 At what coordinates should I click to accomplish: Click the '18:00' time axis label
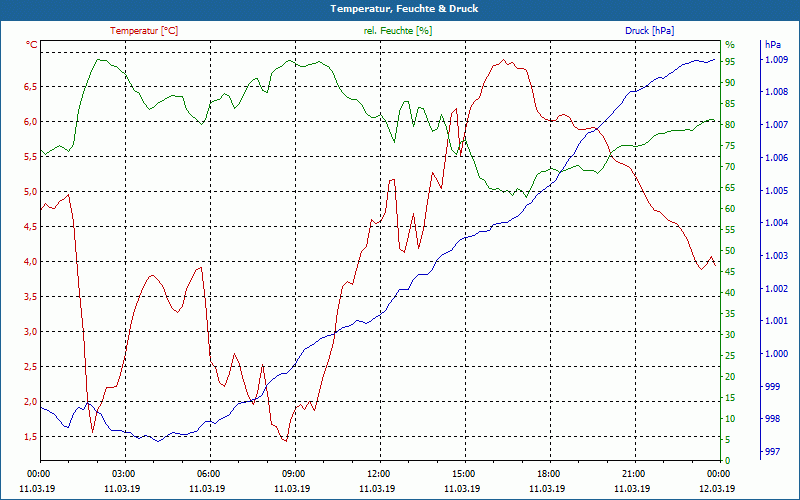[548, 473]
